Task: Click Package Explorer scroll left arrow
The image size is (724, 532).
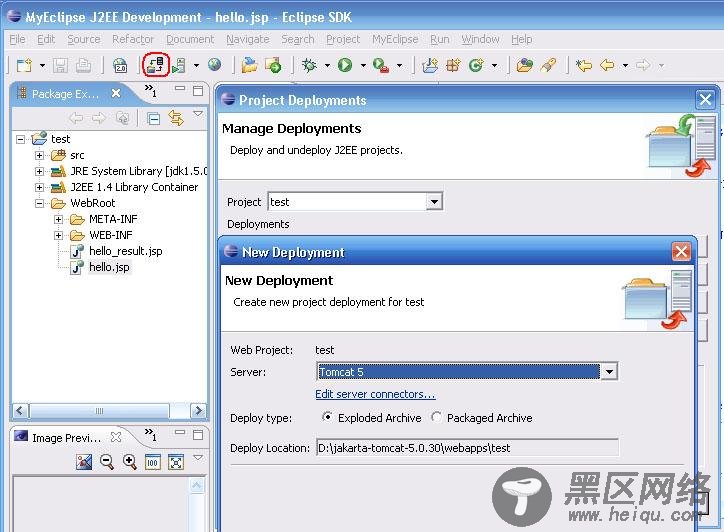Action: pyautogui.click(x=20, y=410)
